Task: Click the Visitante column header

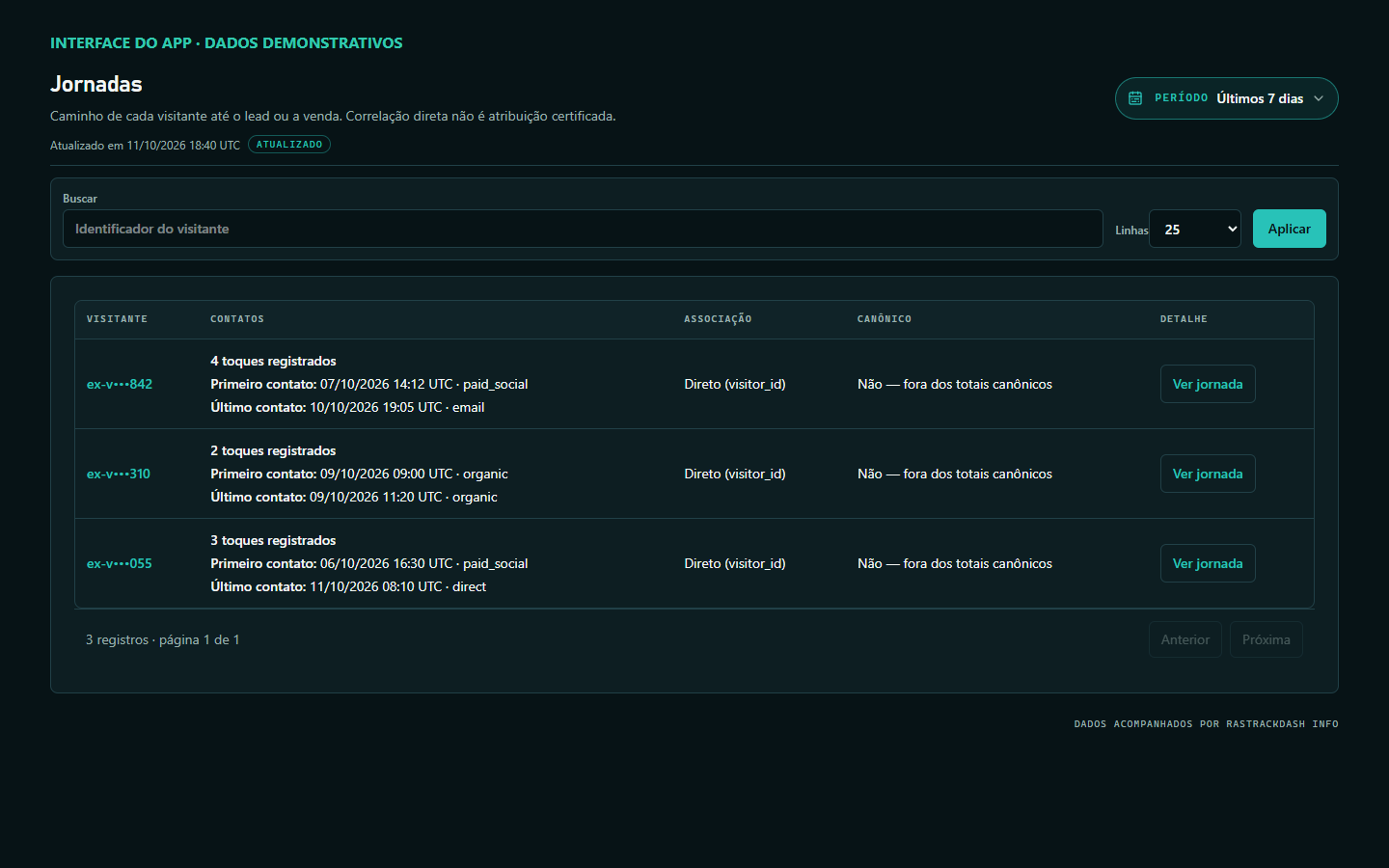Action: [117, 319]
